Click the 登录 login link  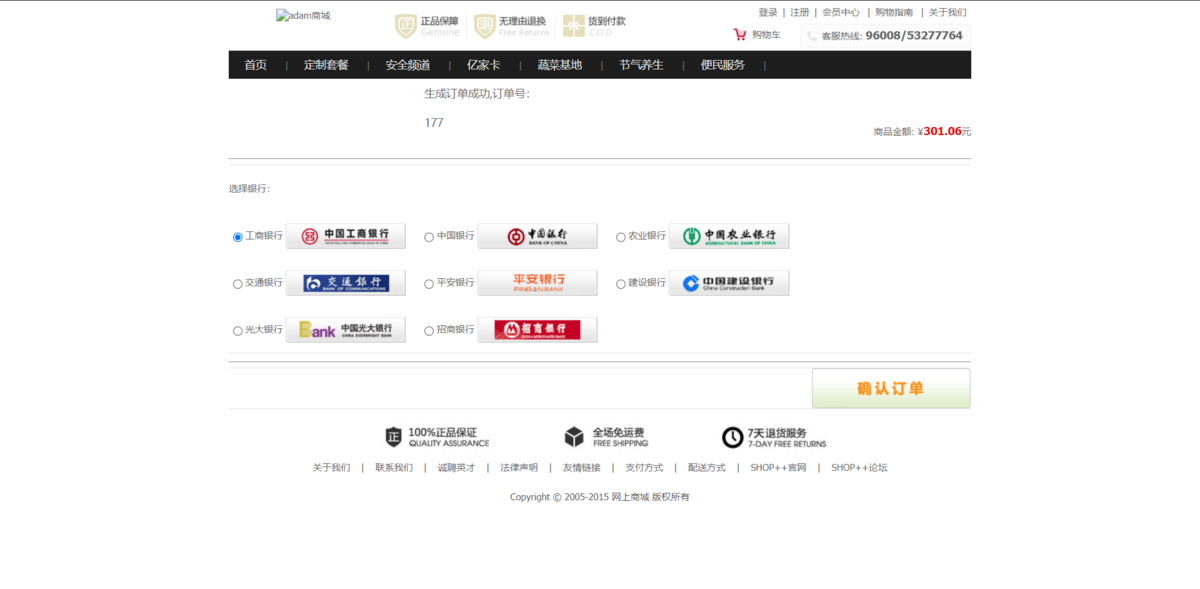point(768,13)
